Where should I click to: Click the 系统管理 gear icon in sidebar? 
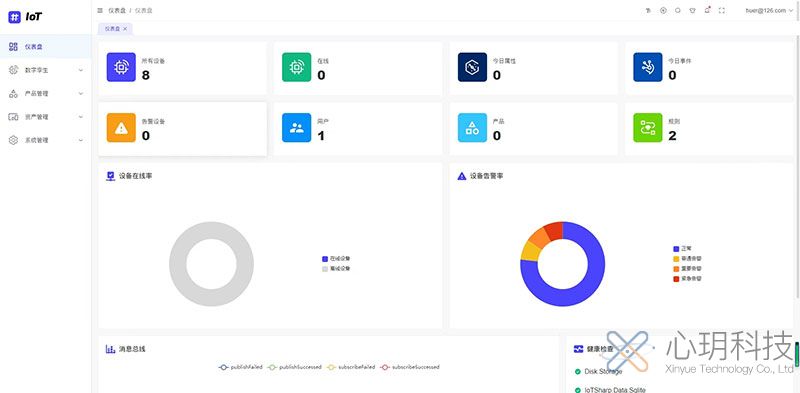point(14,140)
